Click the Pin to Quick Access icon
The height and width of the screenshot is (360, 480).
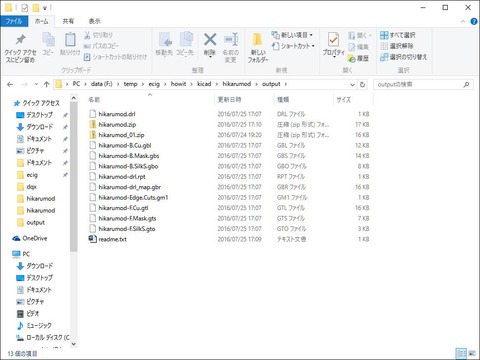[20, 39]
